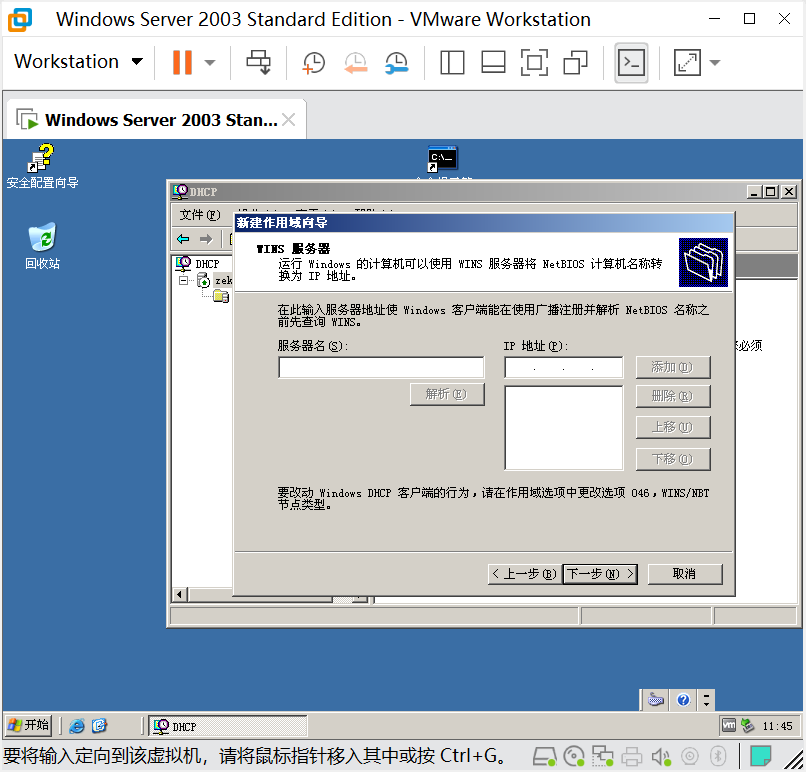Click the network tray icon beside clock
The image size is (806, 772).
747,725
